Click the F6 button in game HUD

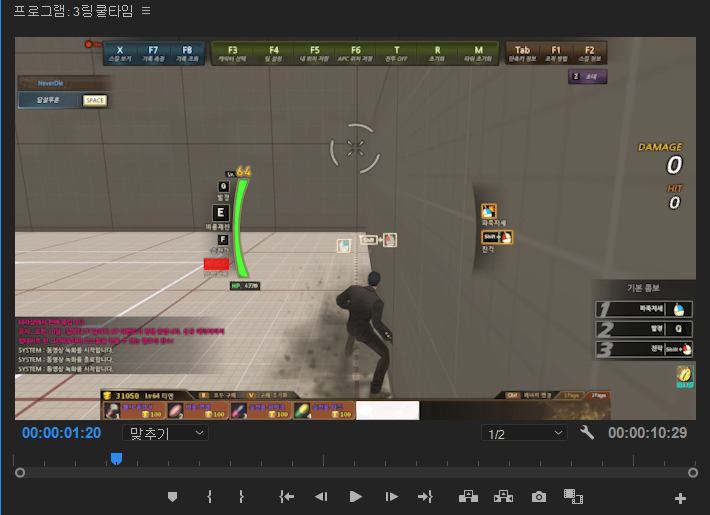[356, 53]
